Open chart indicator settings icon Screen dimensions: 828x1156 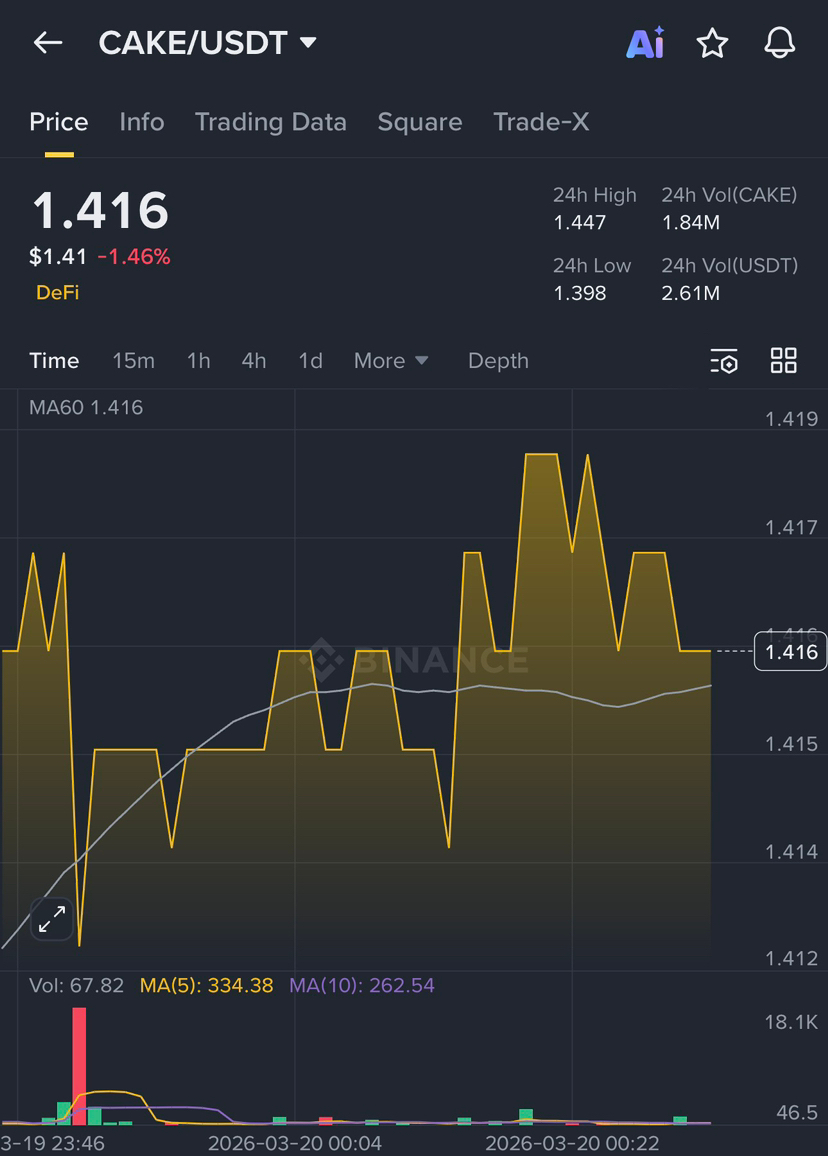724,361
